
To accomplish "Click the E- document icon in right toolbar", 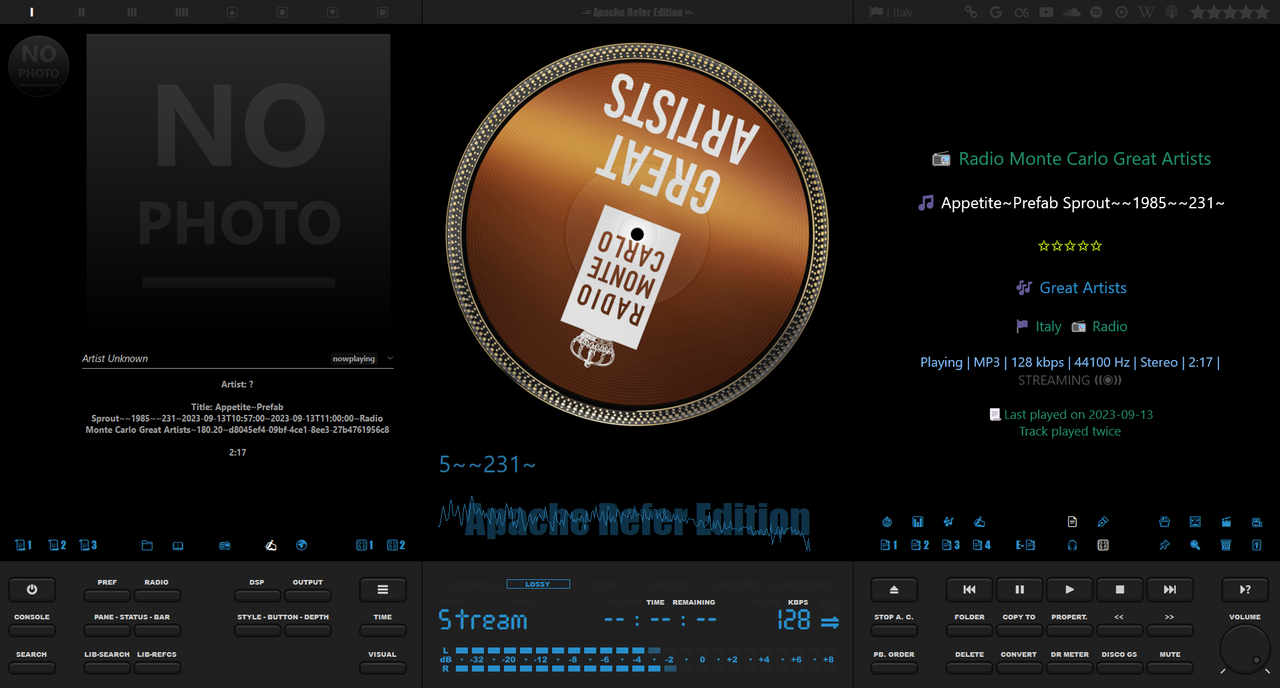I will [x=1025, y=545].
